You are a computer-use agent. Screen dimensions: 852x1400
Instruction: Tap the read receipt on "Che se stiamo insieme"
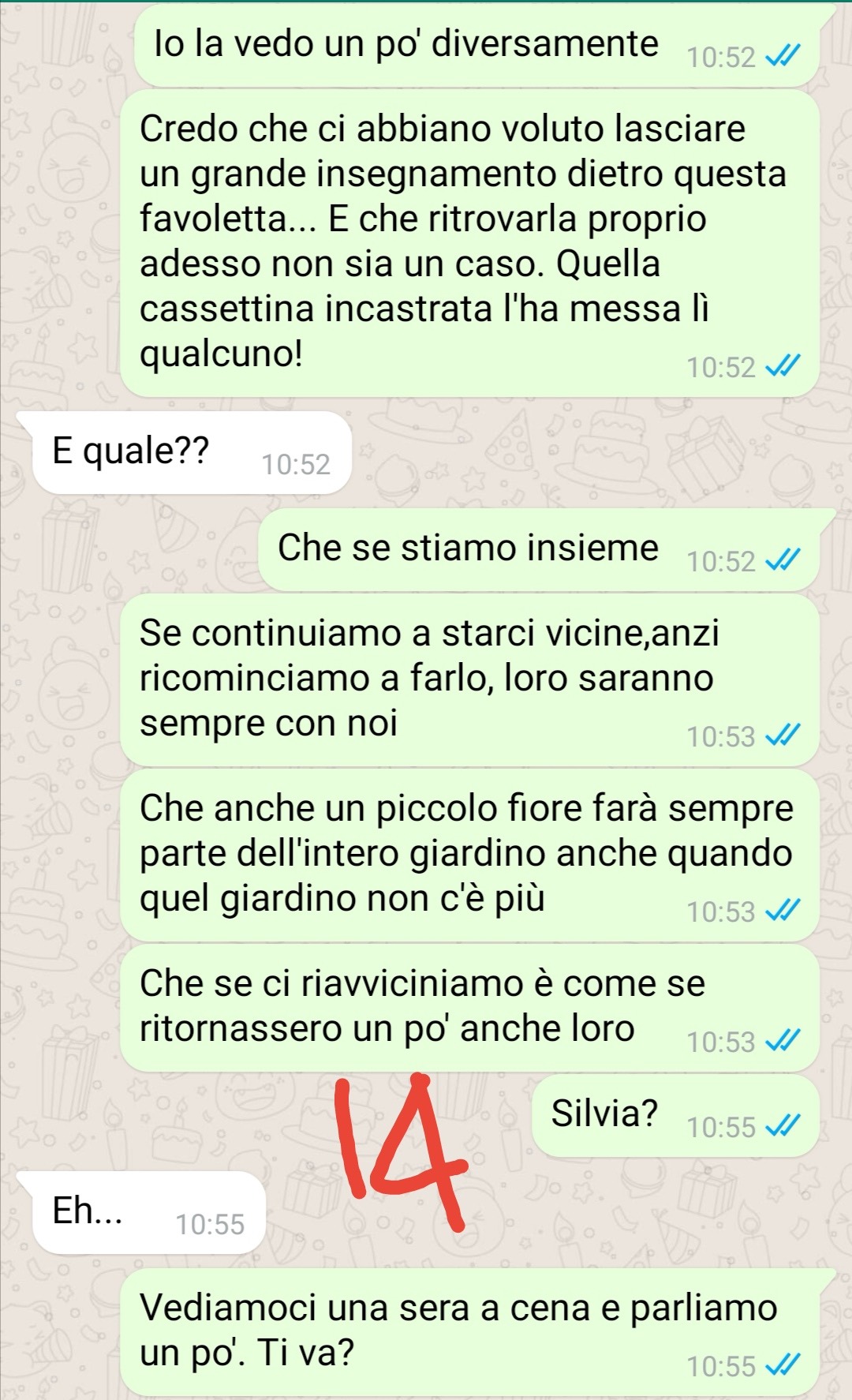coord(784,560)
